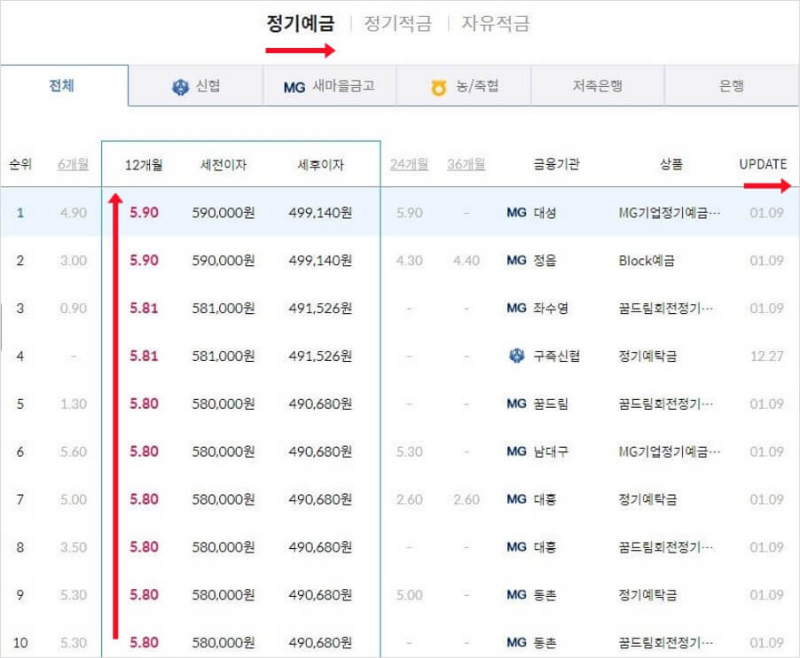800x658 pixels.
Task: Click MG logo beside 대성
Action: [516, 213]
